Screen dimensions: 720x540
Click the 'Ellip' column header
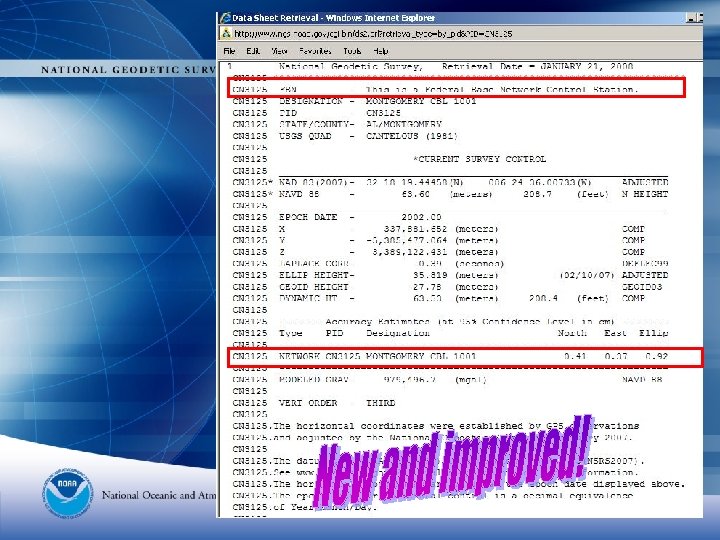point(653,333)
